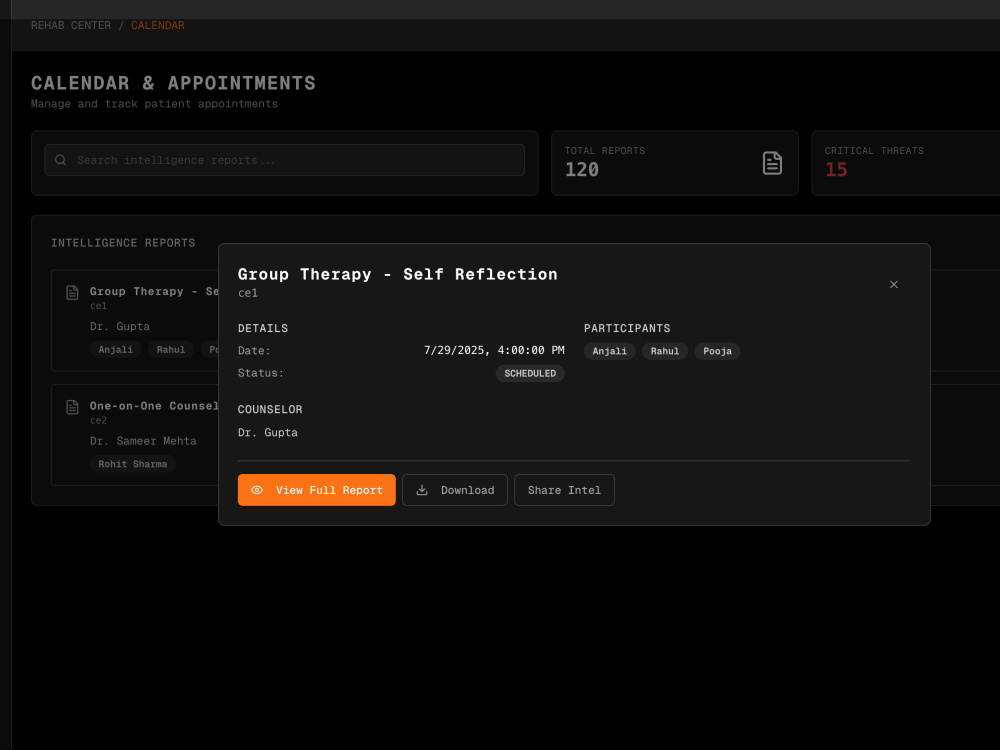Click the eye icon in View Full Report
This screenshot has width=1000, height=750.
point(257,490)
